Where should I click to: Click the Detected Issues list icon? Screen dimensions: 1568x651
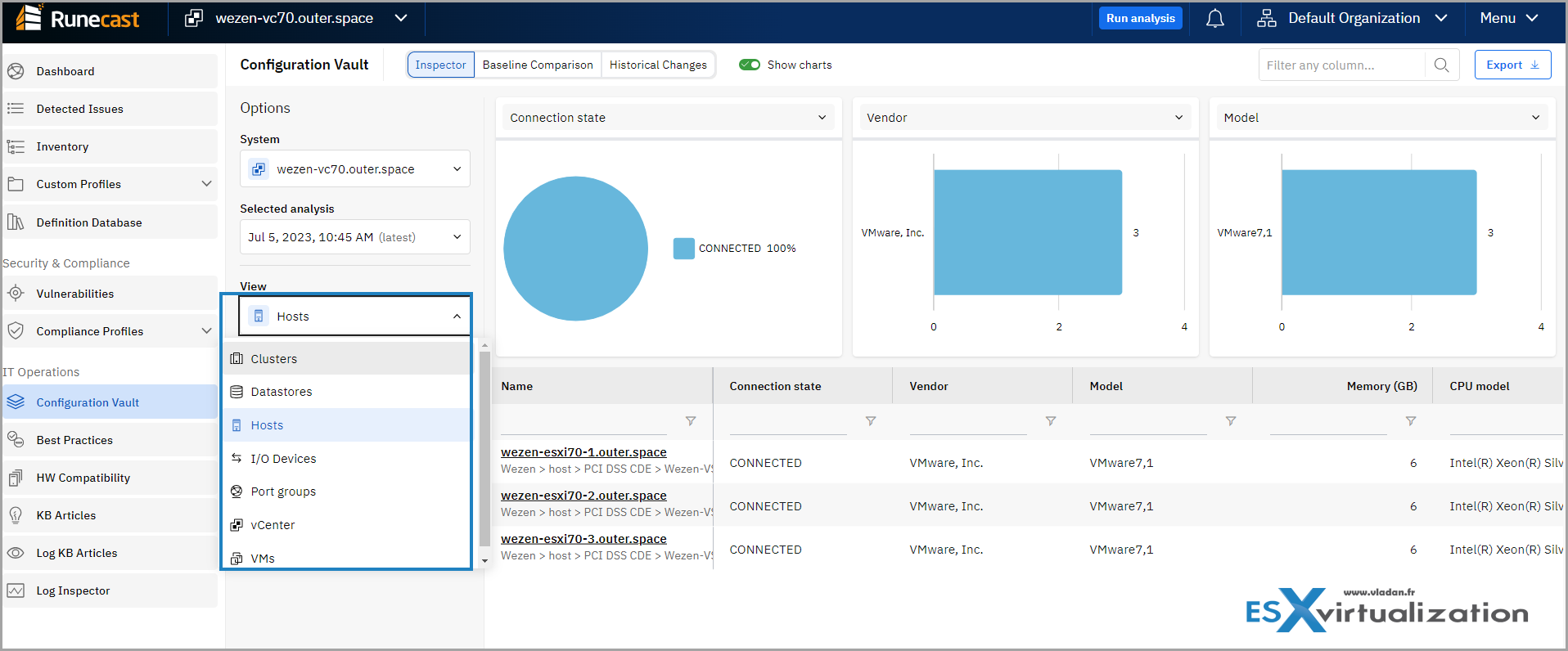click(16, 109)
